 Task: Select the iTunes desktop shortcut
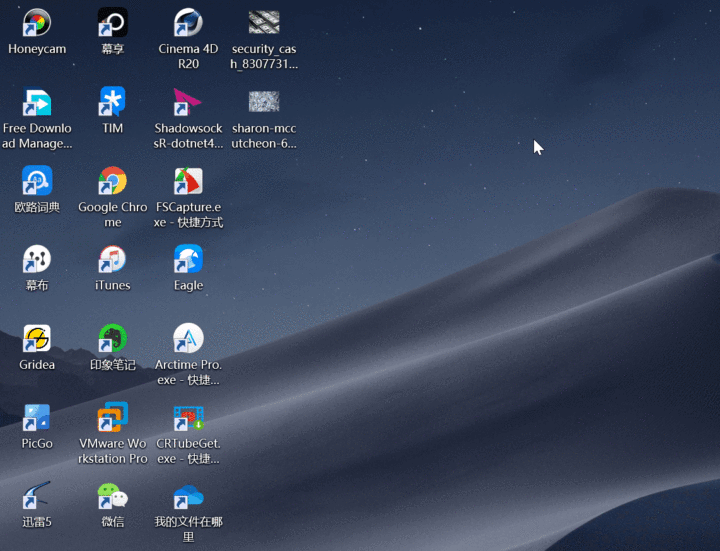pyautogui.click(x=112, y=259)
